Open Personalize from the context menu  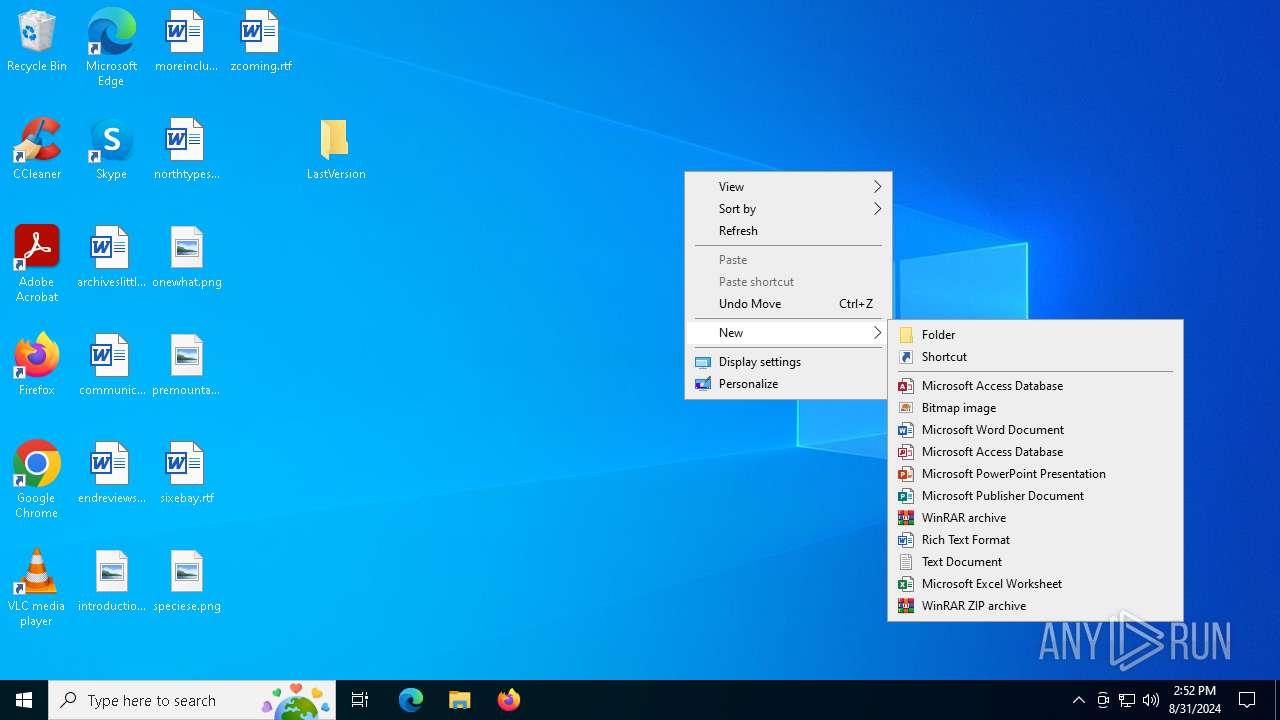pyautogui.click(x=788, y=384)
